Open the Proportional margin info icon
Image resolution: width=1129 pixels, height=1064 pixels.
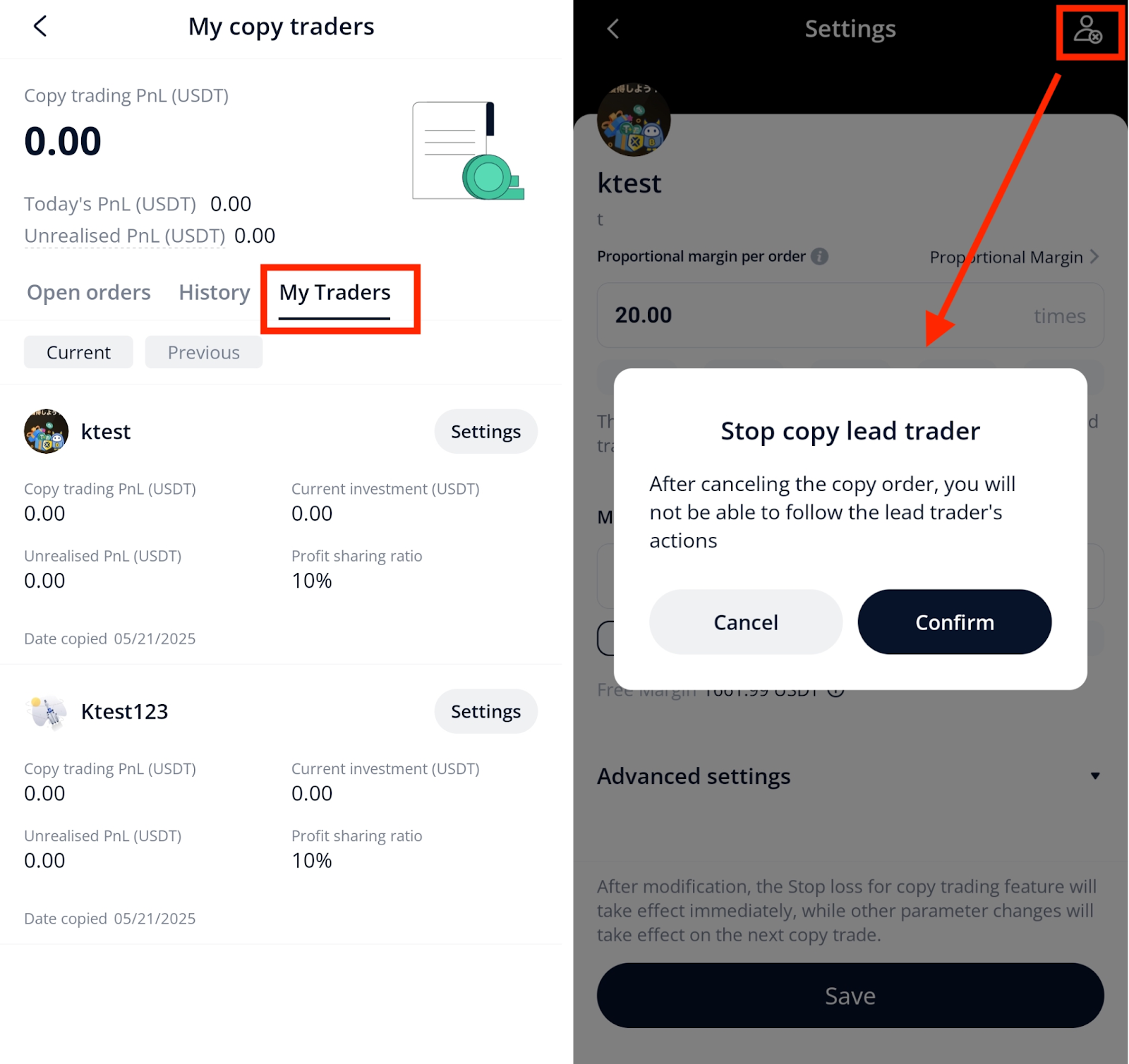pyautogui.click(x=819, y=256)
